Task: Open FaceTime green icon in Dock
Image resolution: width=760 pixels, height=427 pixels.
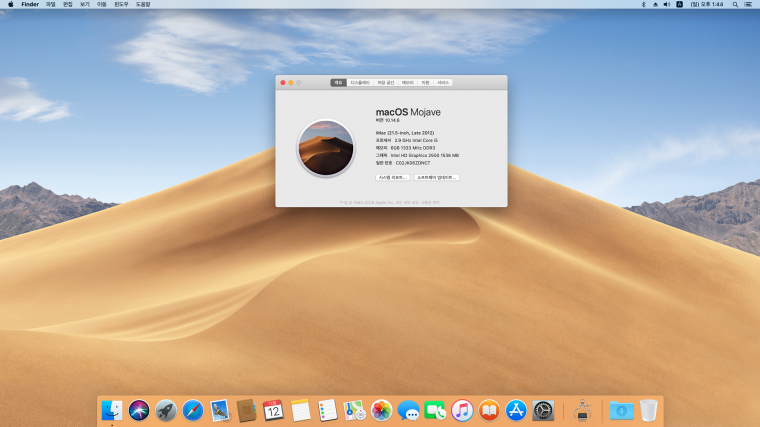Action: pos(435,411)
